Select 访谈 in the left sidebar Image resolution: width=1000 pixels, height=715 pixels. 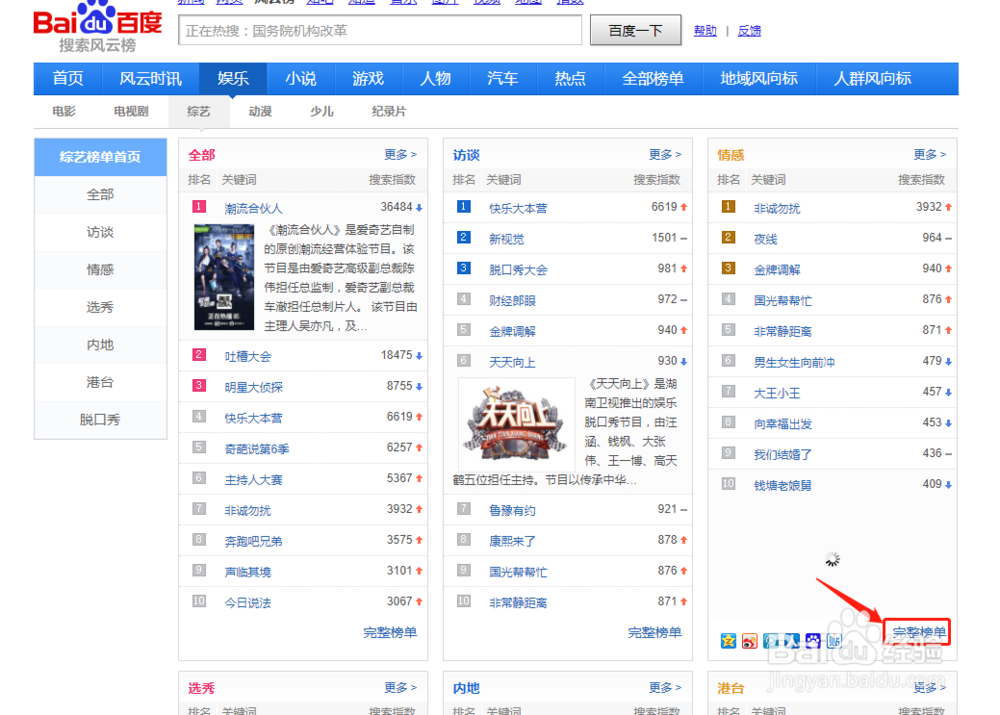pos(100,232)
